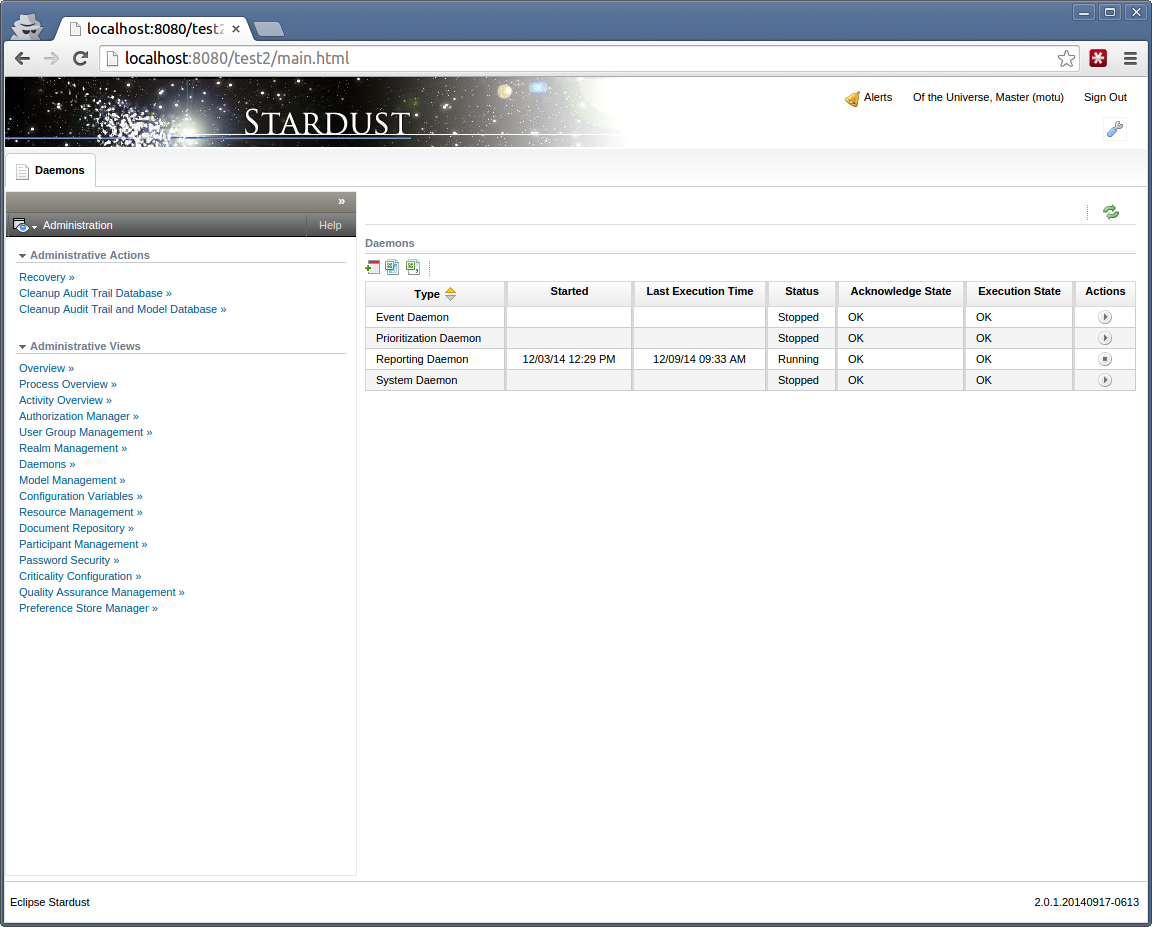Collapse the Administrative Views section

tap(23, 347)
